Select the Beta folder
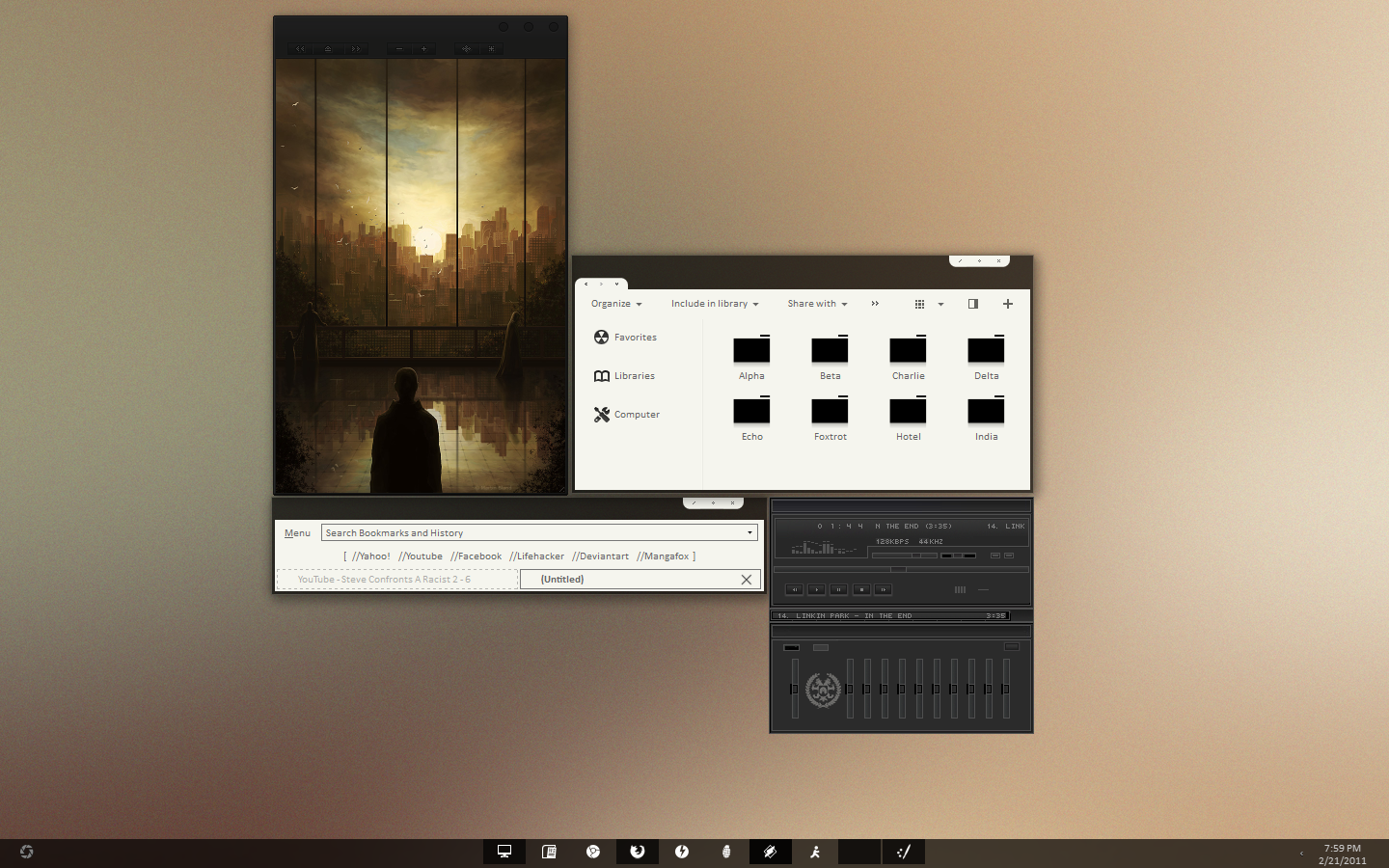This screenshot has height=868, width=1389. tap(830, 358)
